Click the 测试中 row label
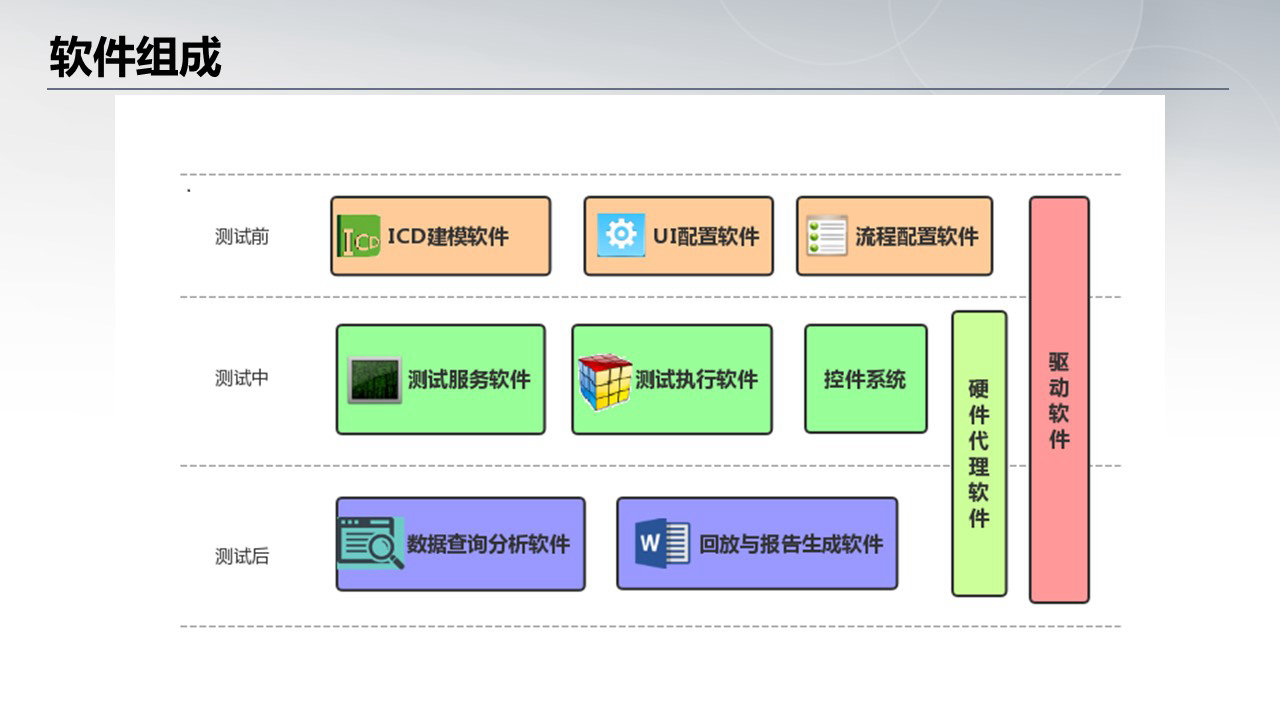The image size is (1280, 720). (x=242, y=378)
